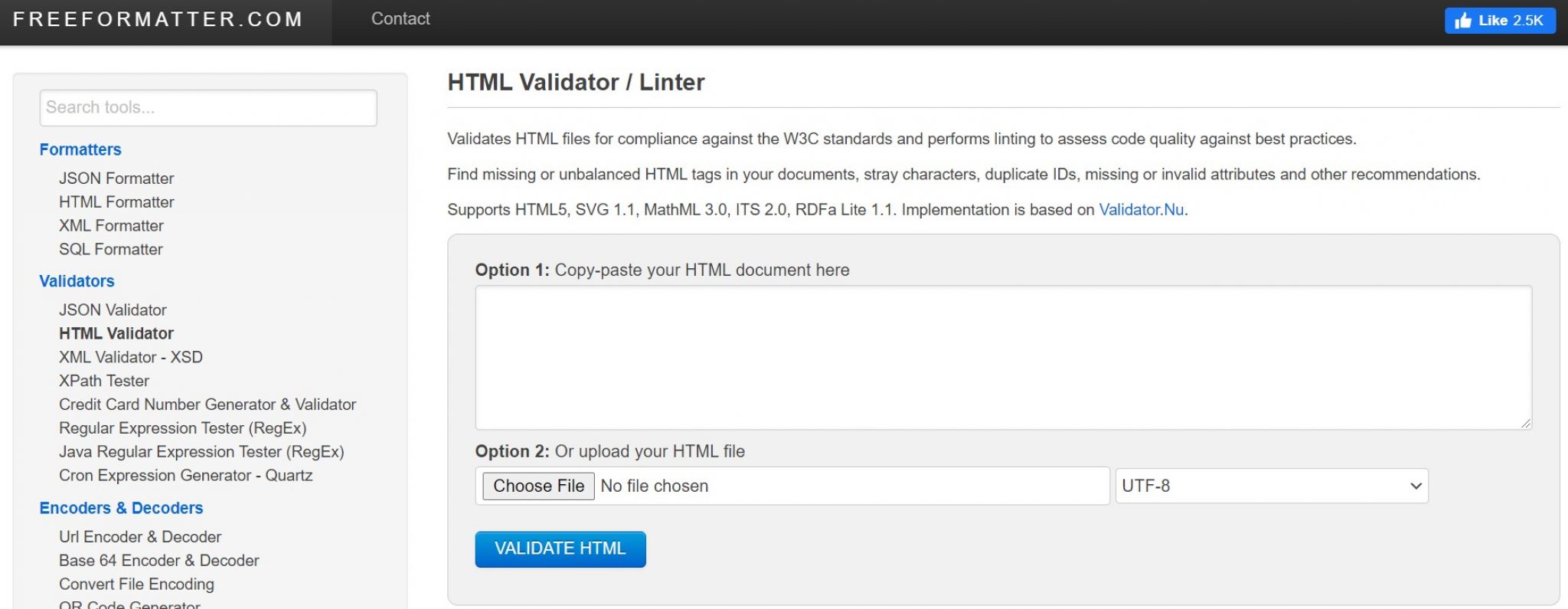
Task: Open the SQL Formatter tool
Action: (x=111, y=250)
